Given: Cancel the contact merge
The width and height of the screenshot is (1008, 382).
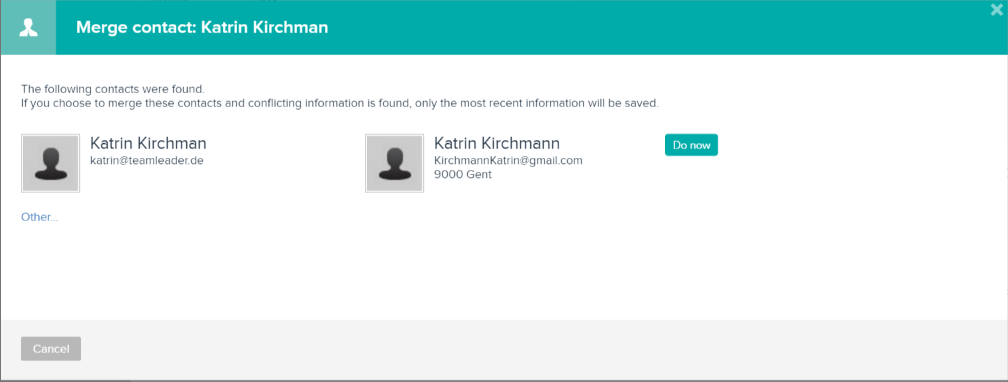Looking at the screenshot, I should coord(51,349).
